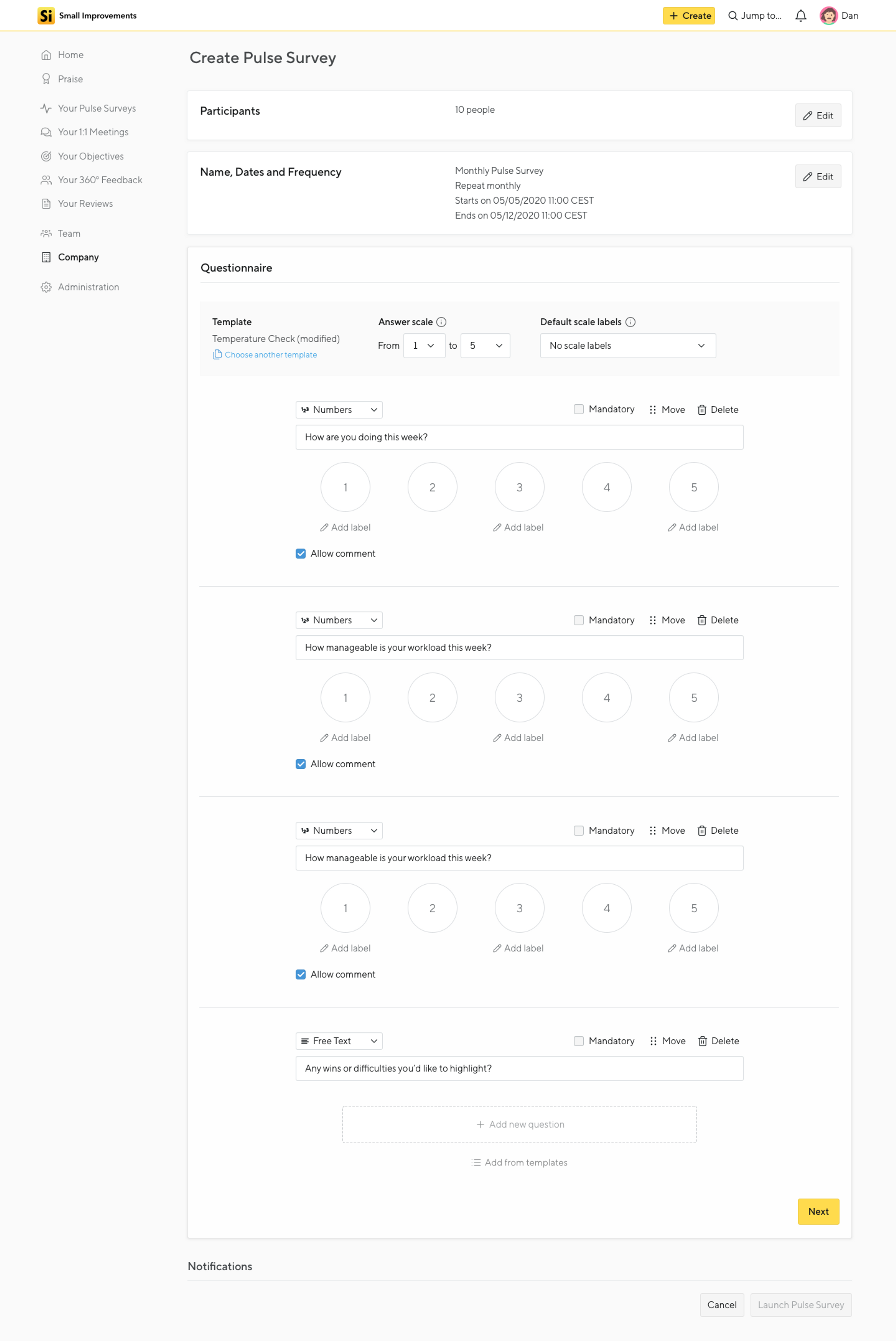Uncheck Allow comment on third question

(301, 974)
